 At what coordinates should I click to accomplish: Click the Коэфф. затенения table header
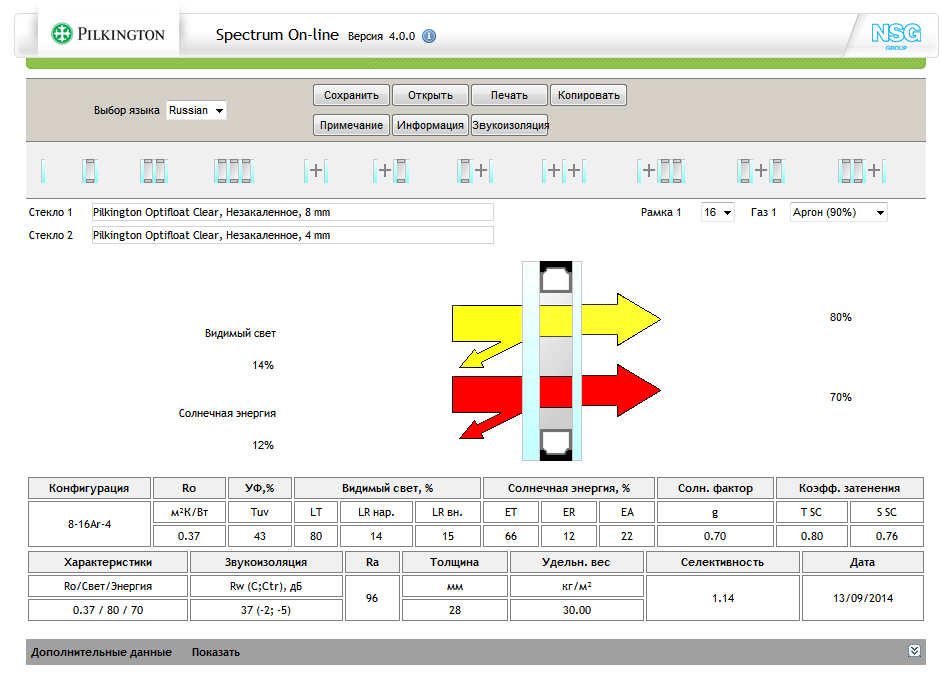849,488
